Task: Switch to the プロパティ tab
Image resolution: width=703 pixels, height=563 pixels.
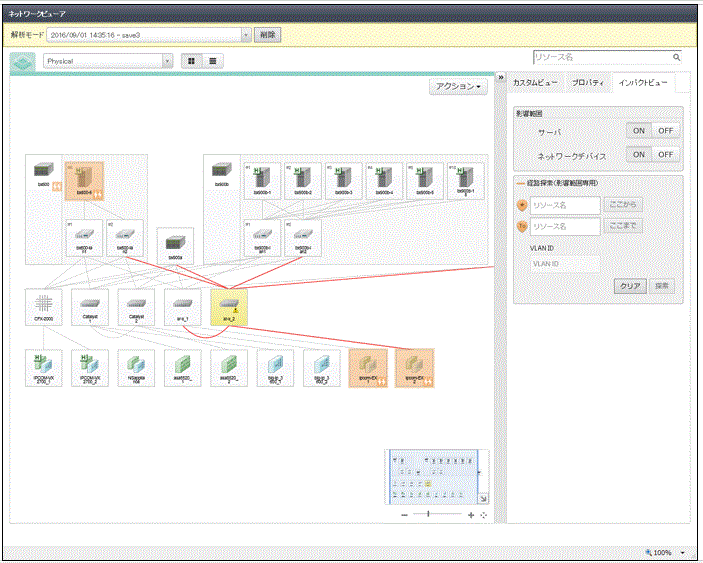Action: (x=588, y=83)
